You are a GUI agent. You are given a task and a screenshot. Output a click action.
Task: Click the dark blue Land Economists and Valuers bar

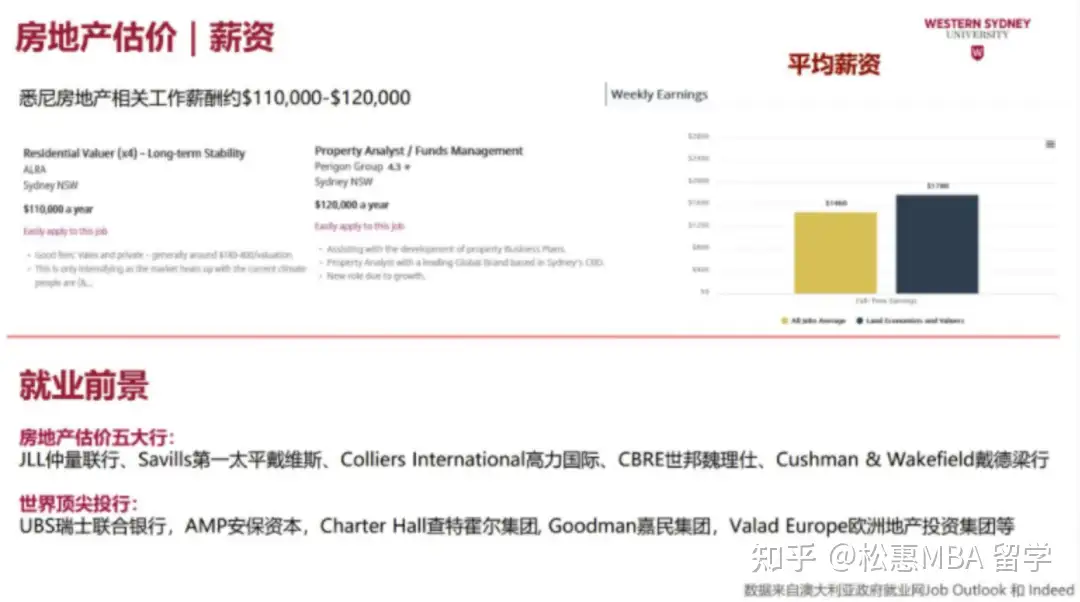click(937, 244)
